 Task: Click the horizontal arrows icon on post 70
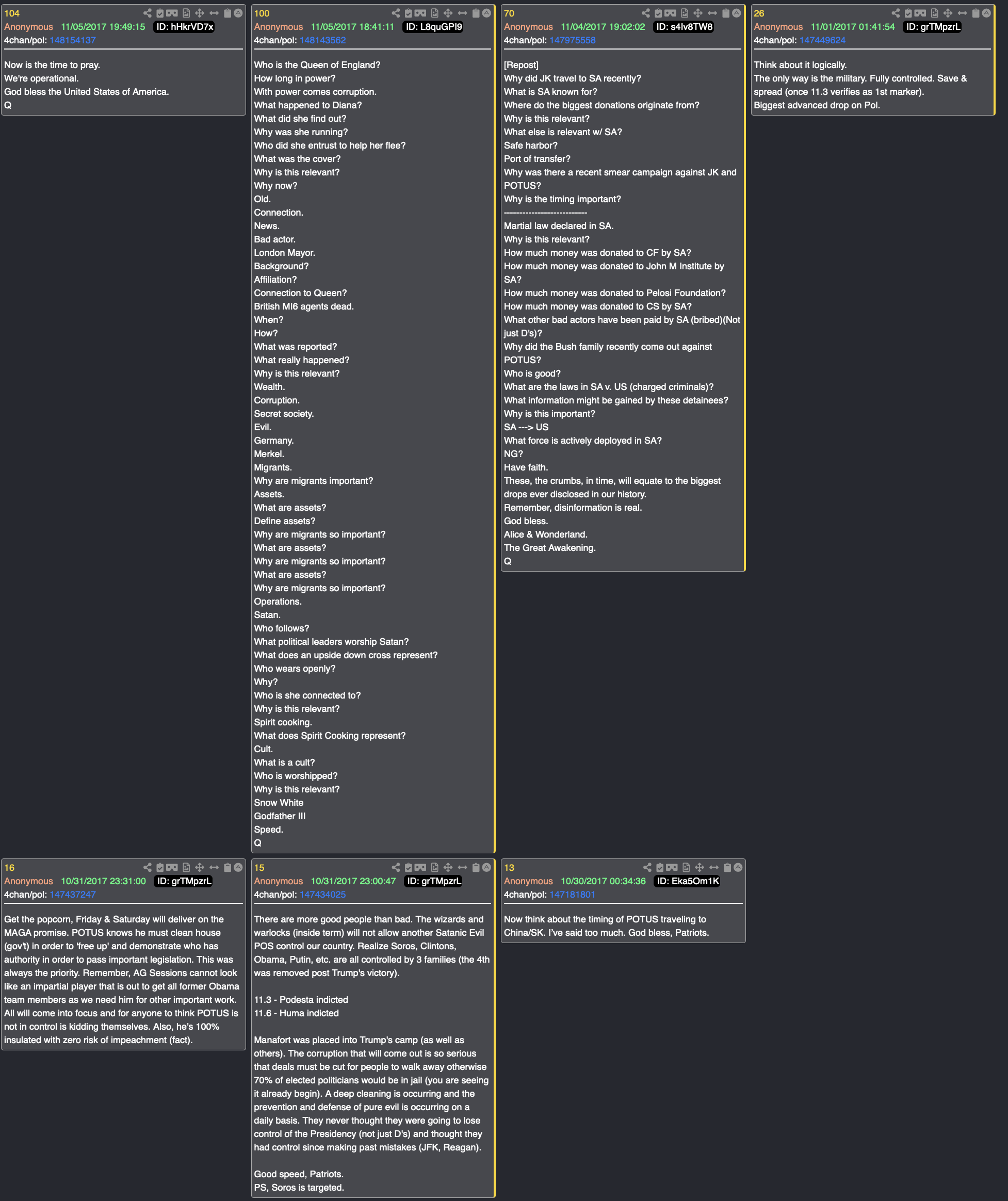click(x=712, y=13)
